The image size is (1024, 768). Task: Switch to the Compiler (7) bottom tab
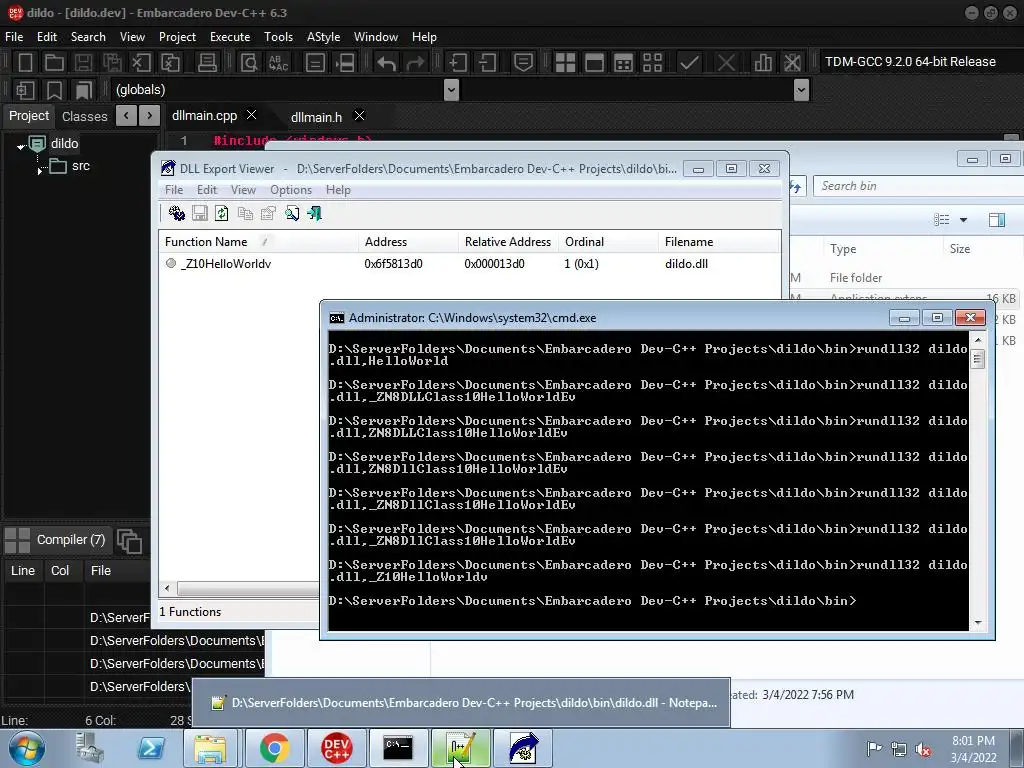coord(71,540)
